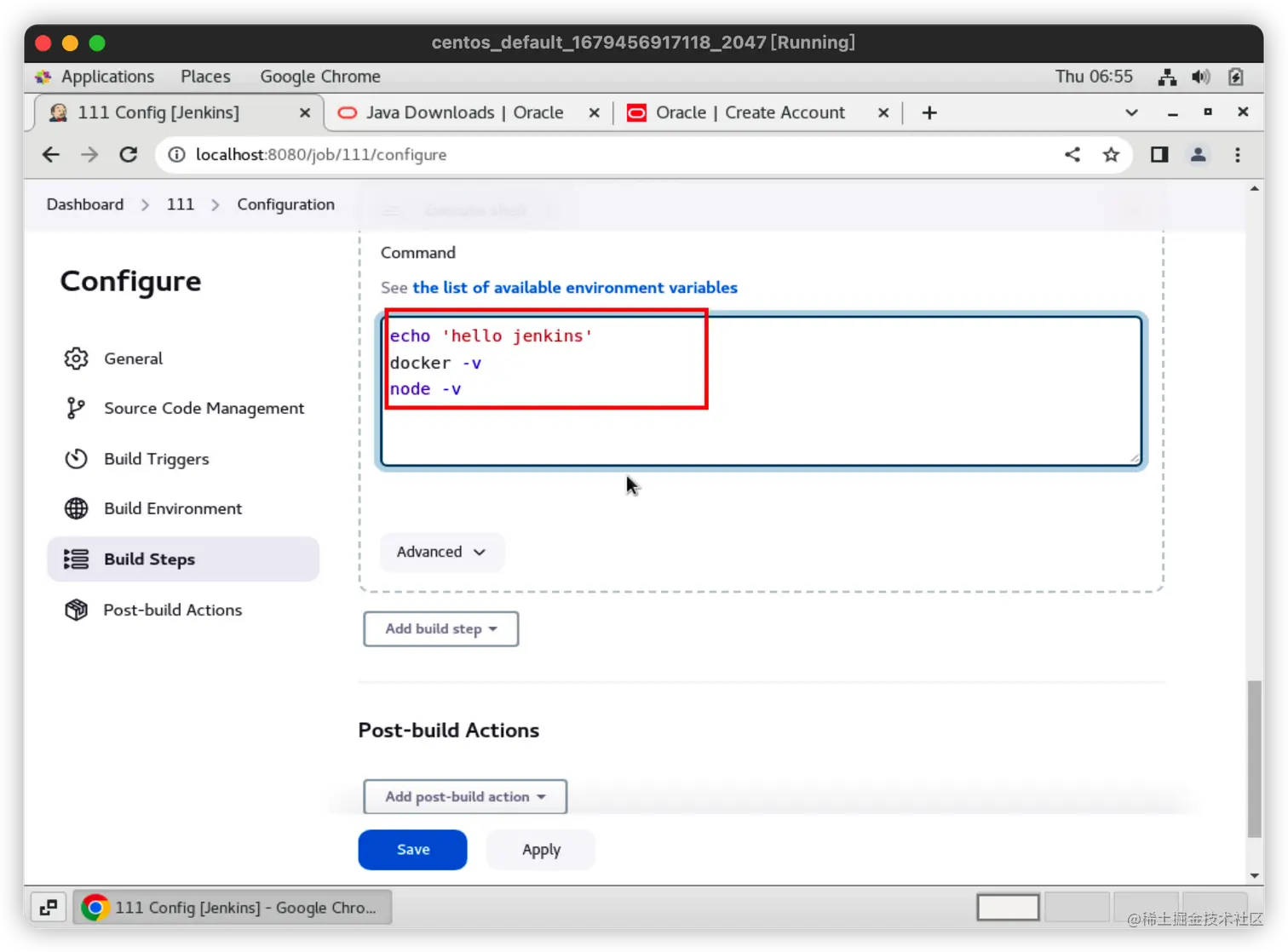Viewport: 1288px width, 952px height.
Task: View site information icon in address bar
Action: (x=176, y=155)
